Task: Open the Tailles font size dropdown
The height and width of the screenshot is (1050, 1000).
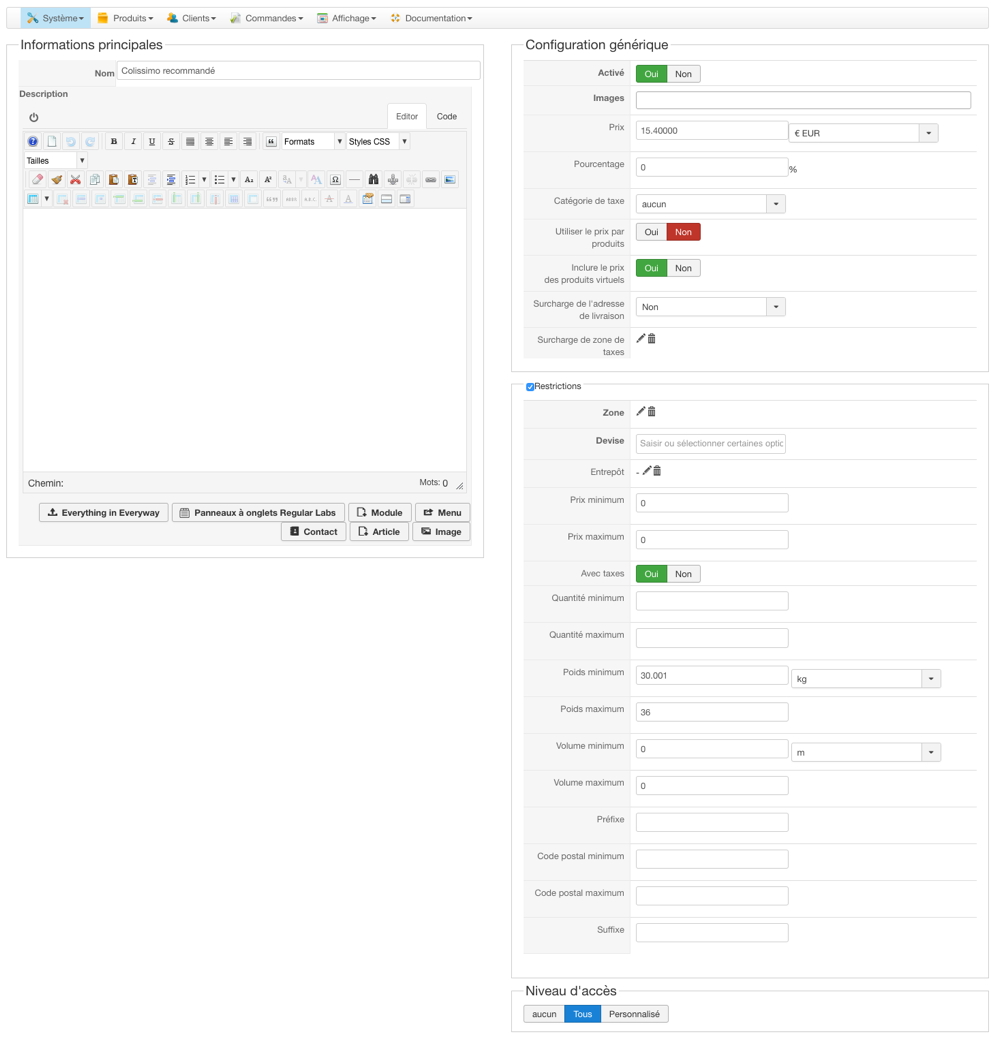Action: coord(56,161)
